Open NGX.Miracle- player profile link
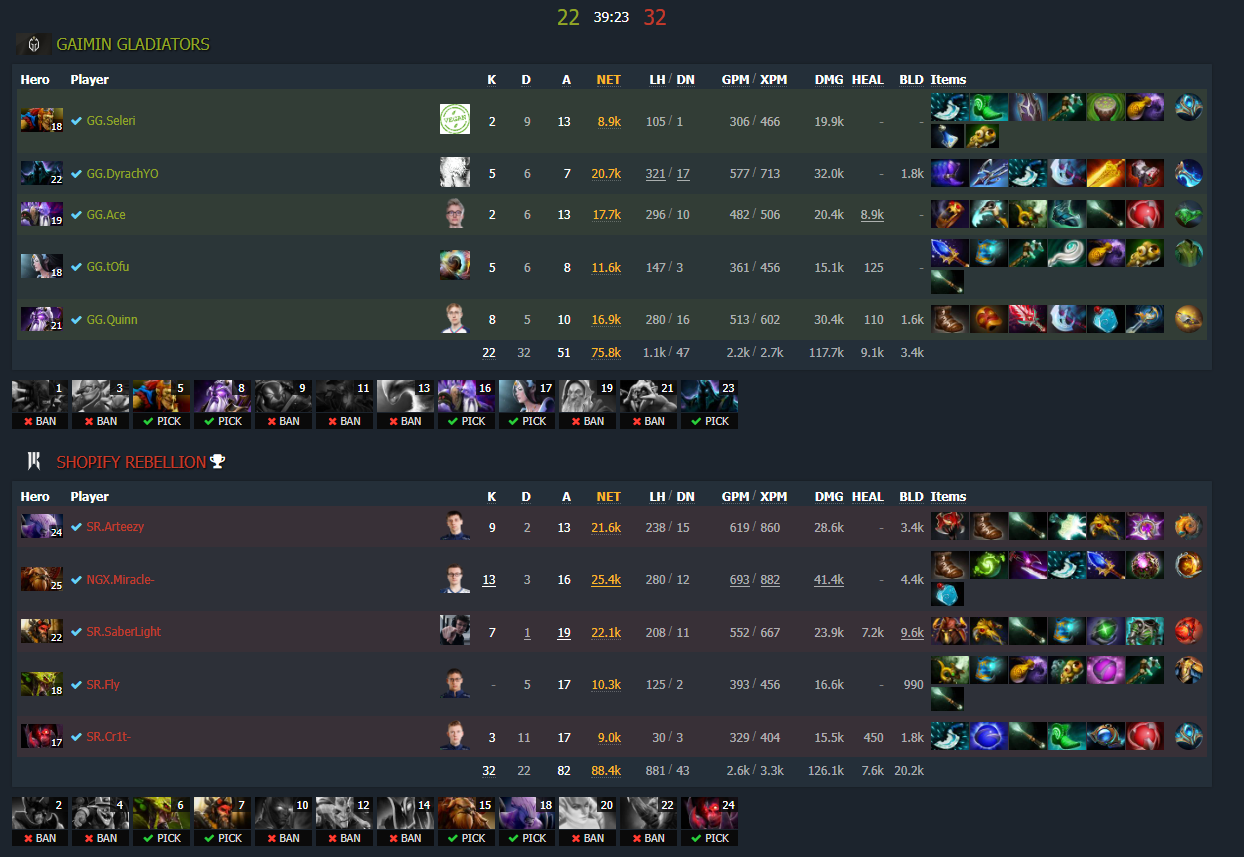Viewport: 1244px width, 857px height. tap(121, 579)
